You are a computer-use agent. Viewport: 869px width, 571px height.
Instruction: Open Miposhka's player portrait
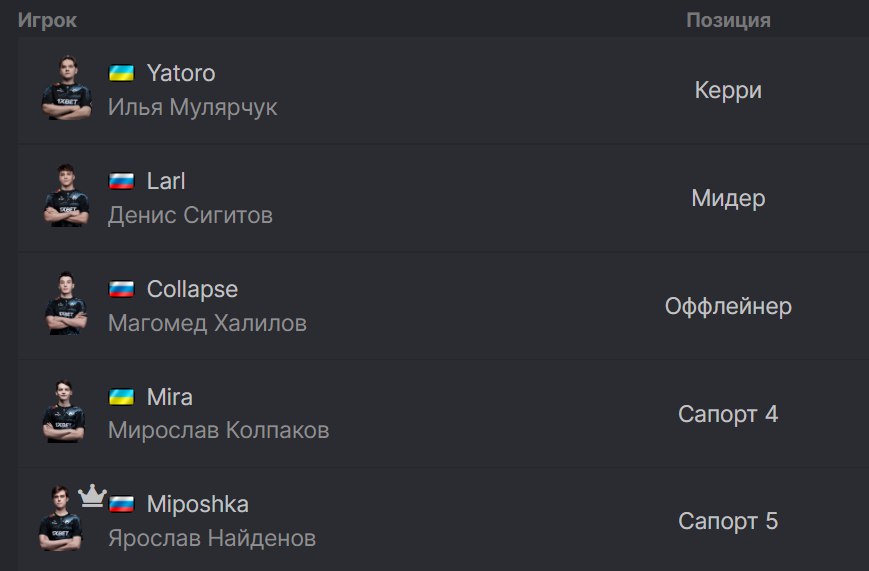coord(60,518)
